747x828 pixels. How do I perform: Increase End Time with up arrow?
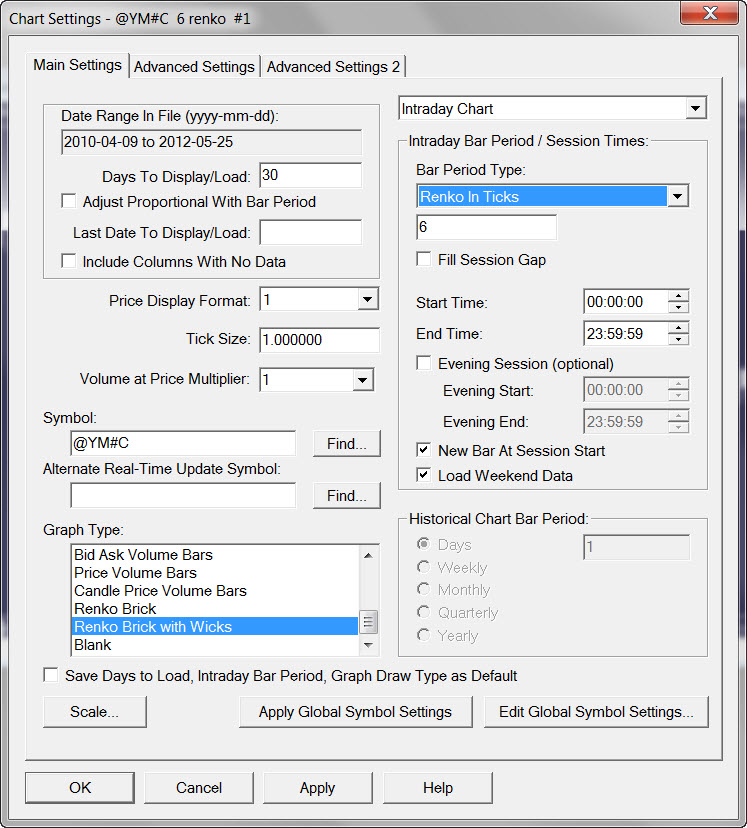point(678,327)
